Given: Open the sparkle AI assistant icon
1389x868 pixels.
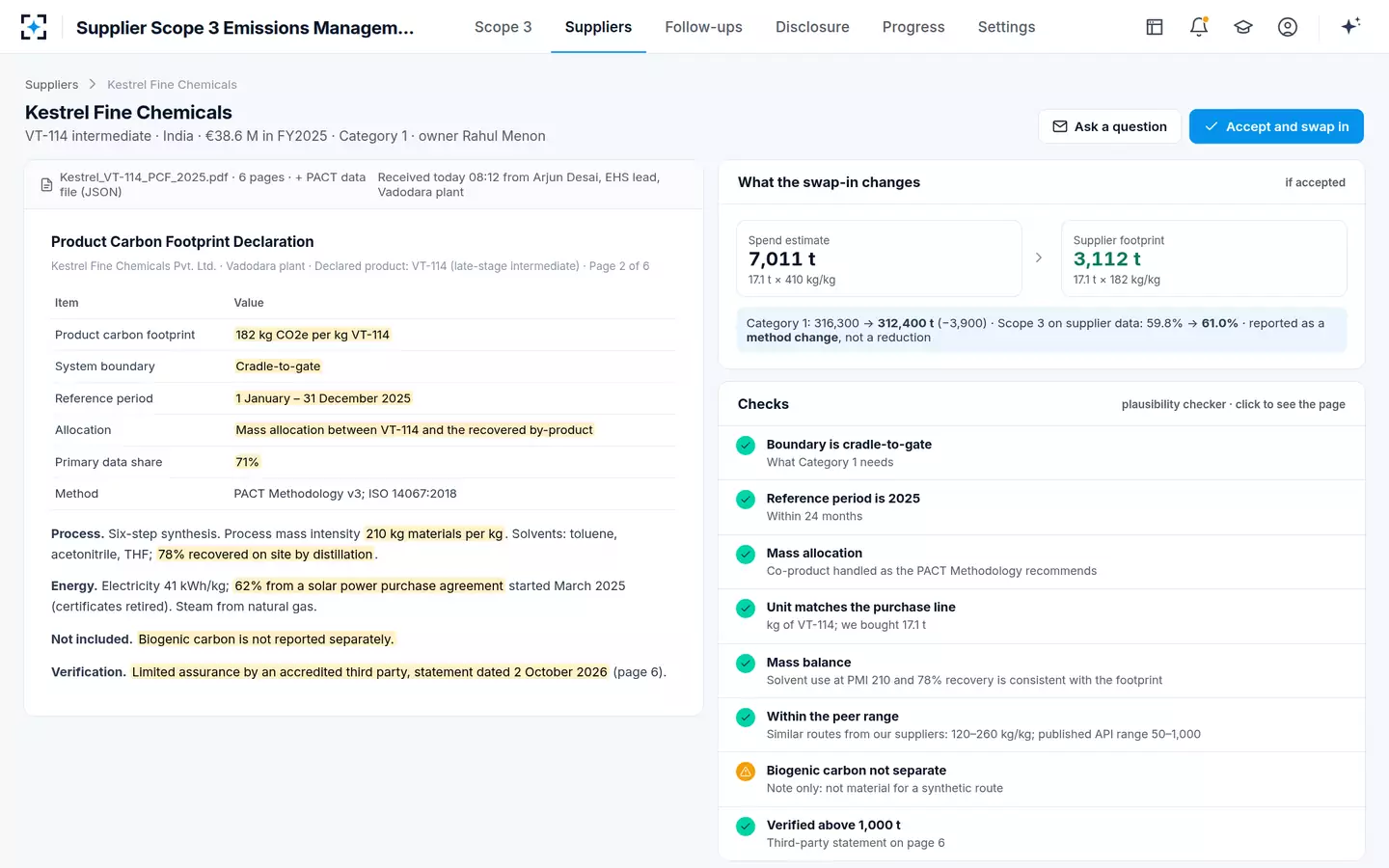Looking at the screenshot, I should click(x=1350, y=26).
